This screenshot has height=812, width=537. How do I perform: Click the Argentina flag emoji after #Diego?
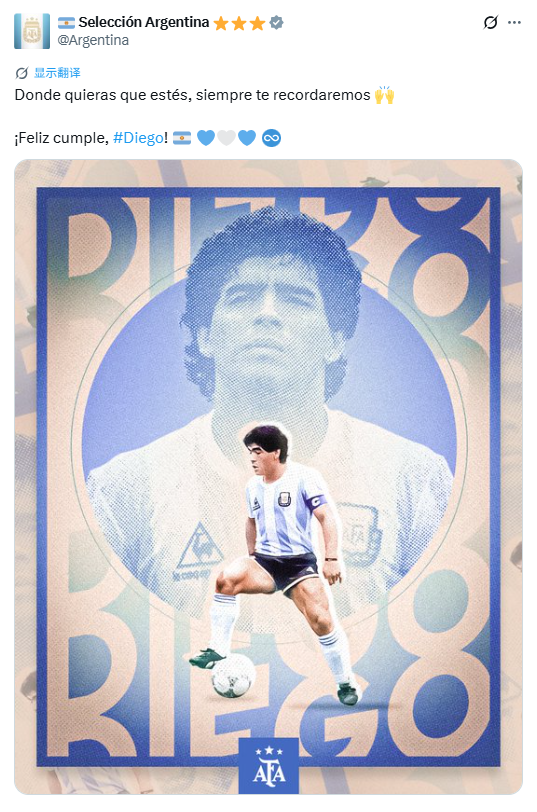(182, 138)
